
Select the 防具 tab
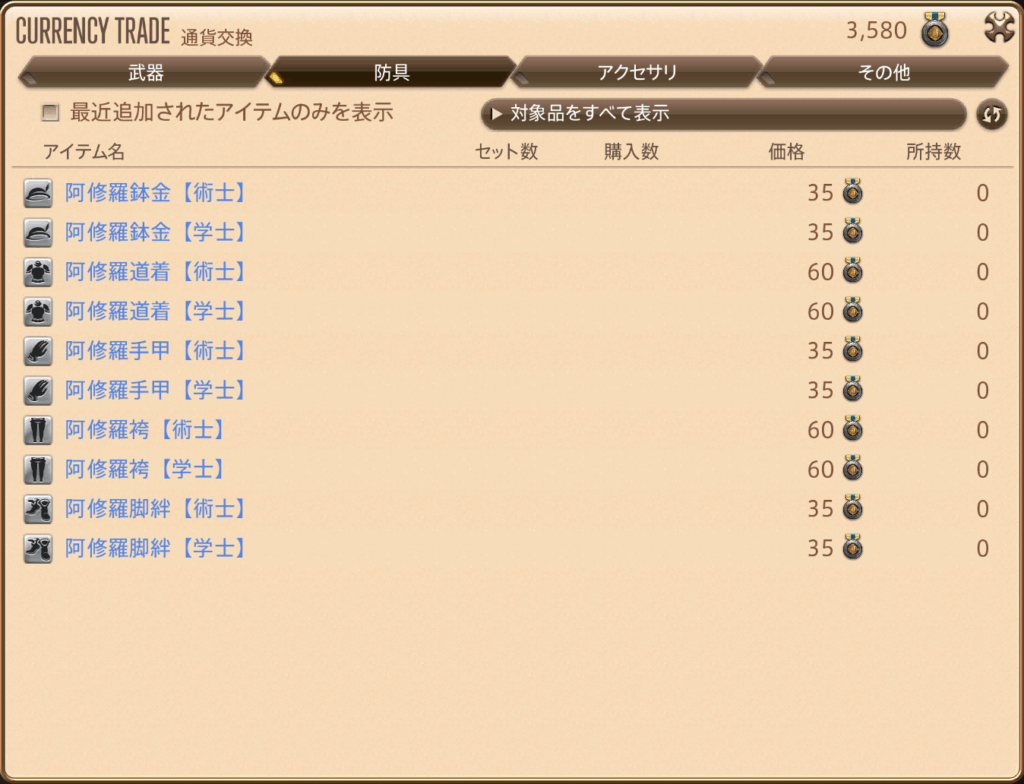391,72
